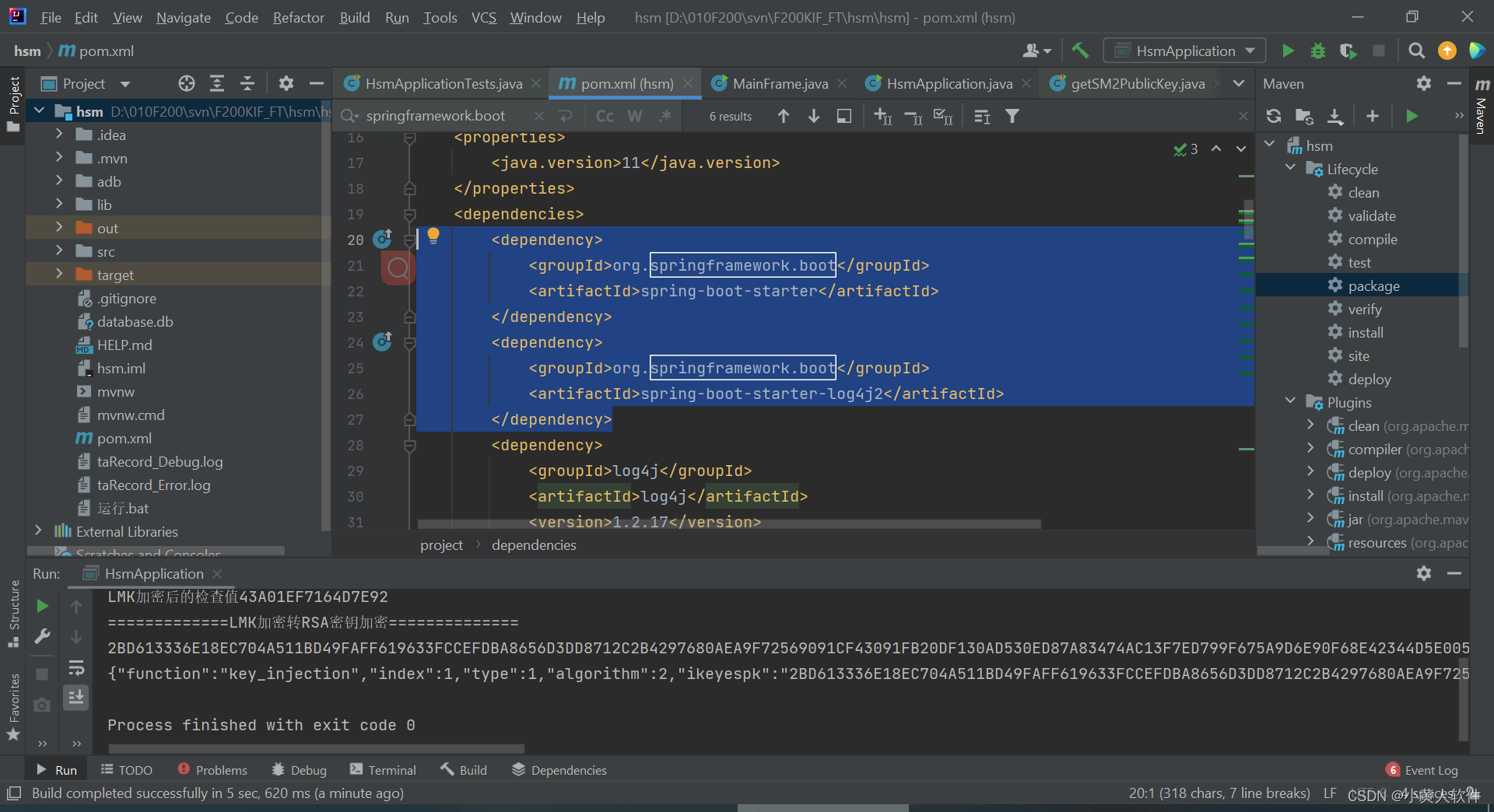
Task: Open Project panel gear options
Action: 286,83
